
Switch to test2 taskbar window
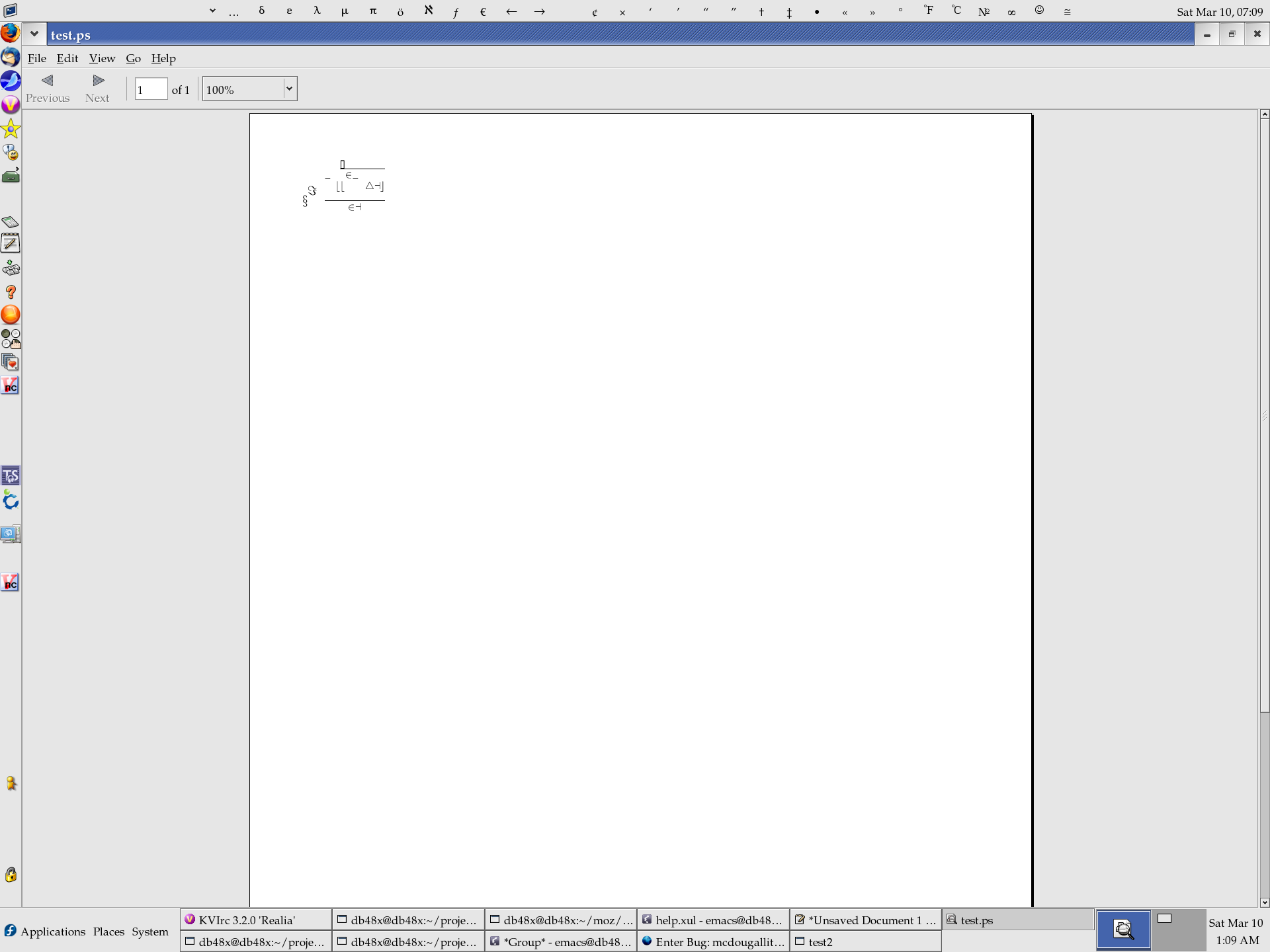click(x=866, y=941)
